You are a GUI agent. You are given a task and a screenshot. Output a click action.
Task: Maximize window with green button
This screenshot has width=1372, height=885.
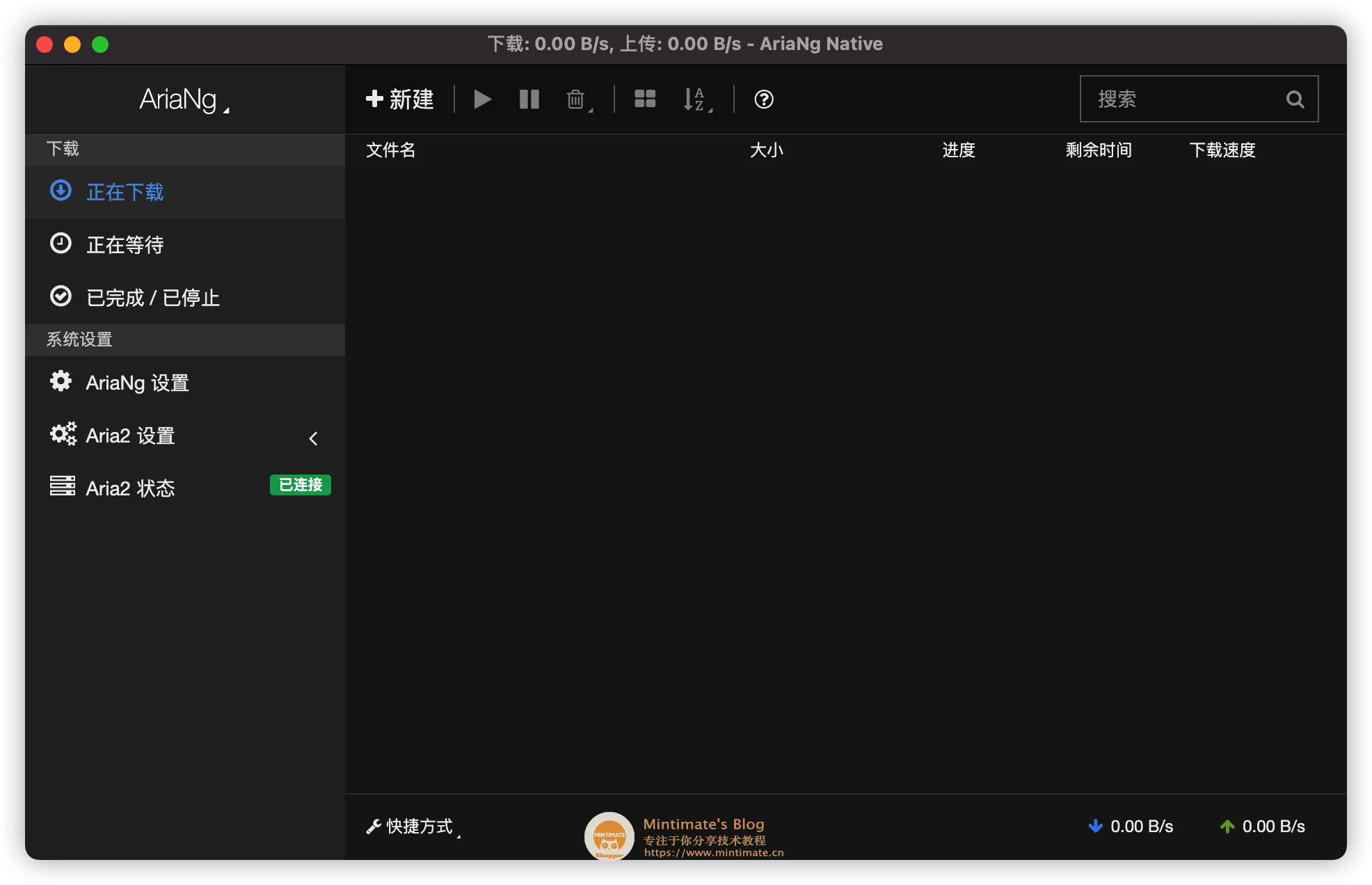[x=100, y=45]
